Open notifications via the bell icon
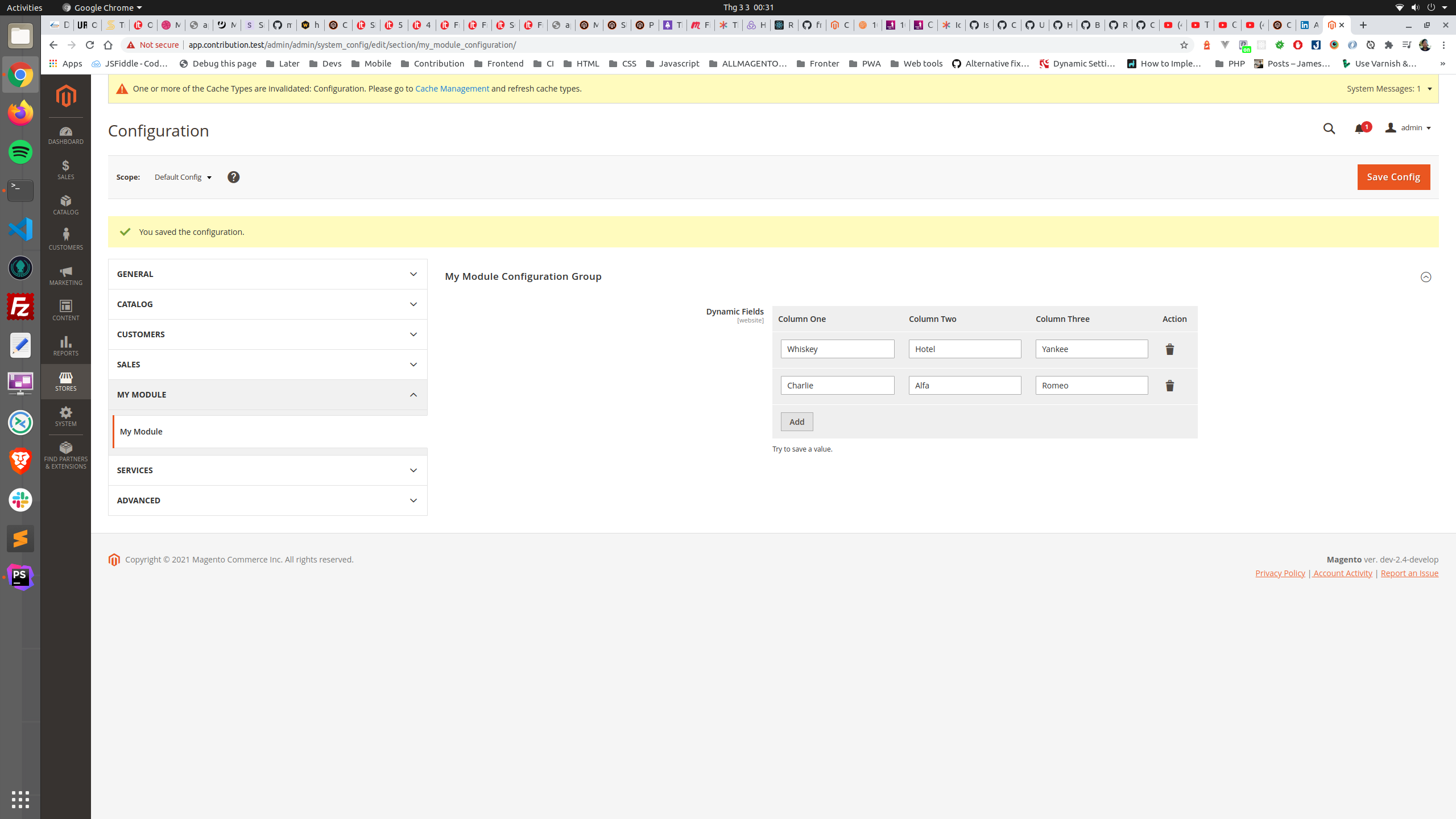The image size is (1456, 819). pyautogui.click(x=1359, y=127)
